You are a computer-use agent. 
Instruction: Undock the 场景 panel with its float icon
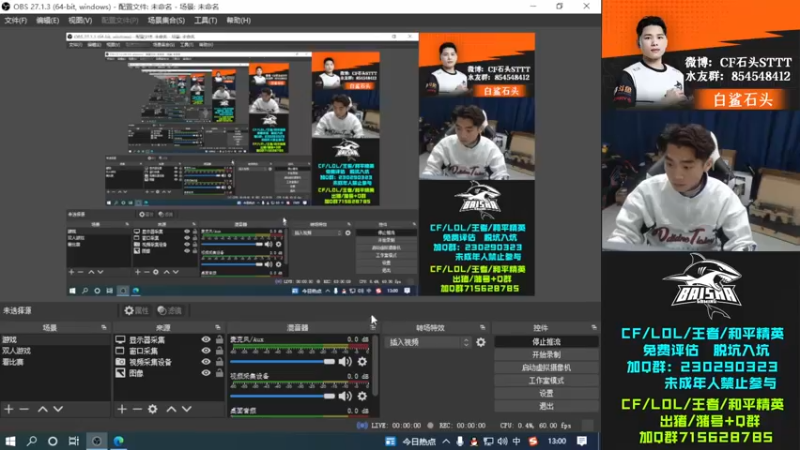click(x=104, y=328)
